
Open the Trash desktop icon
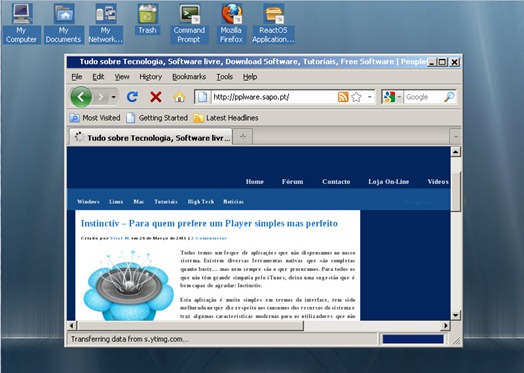[147, 19]
